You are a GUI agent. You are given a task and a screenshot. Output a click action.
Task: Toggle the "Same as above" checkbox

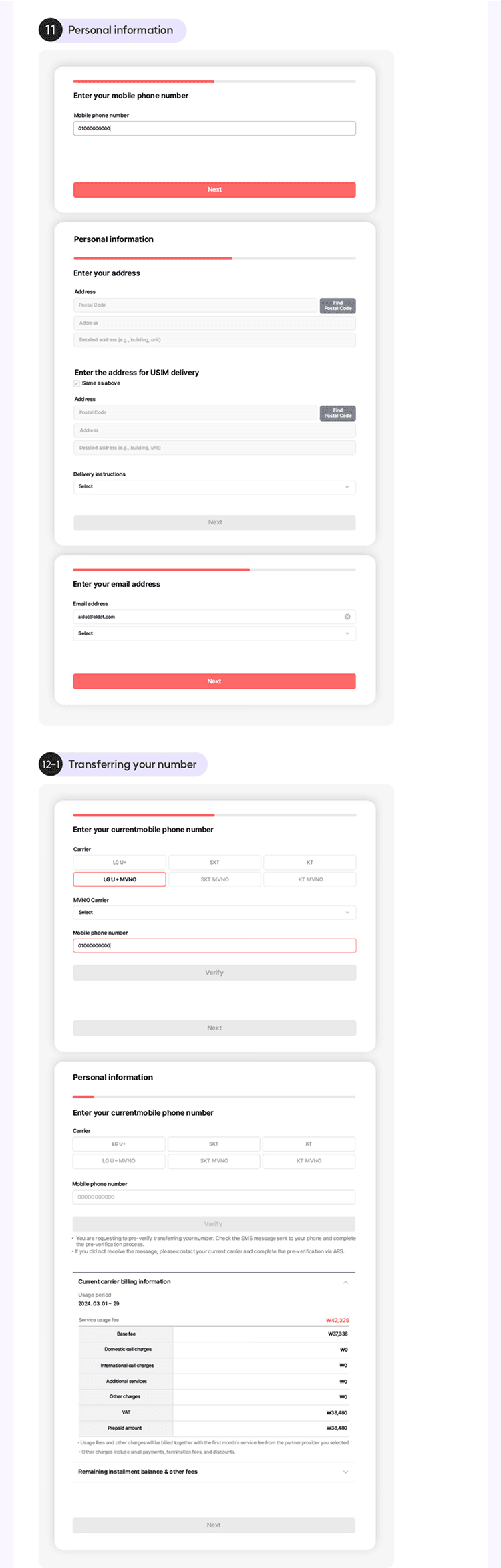[77, 383]
